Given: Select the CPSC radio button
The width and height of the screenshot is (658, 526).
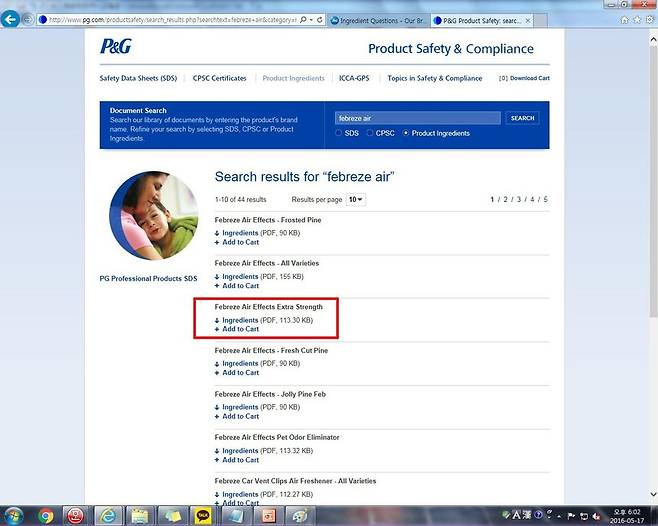Looking at the screenshot, I should (x=369, y=133).
